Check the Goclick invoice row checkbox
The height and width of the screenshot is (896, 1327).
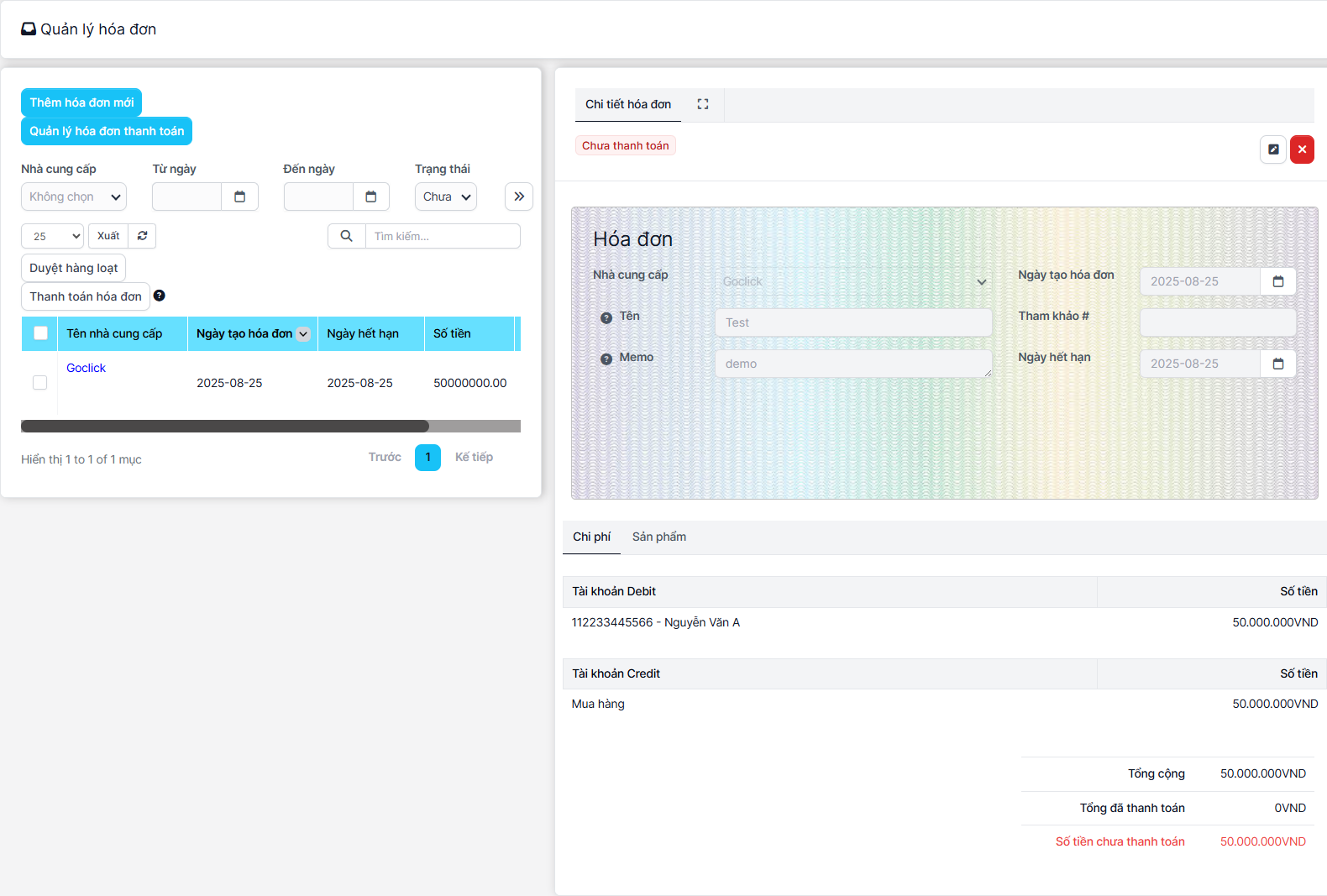click(x=39, y=383)
